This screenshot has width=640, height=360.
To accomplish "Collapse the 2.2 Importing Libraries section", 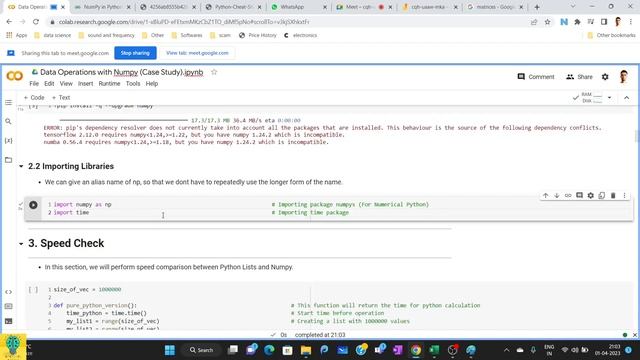I will [21, 166].
